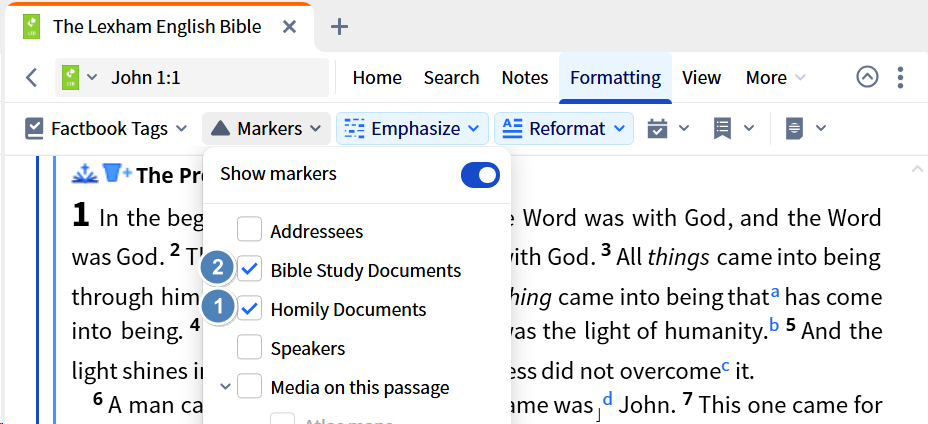Open a new tab with the plus button
The height and width of the screenshot is (424, 928).
(339, 27)
